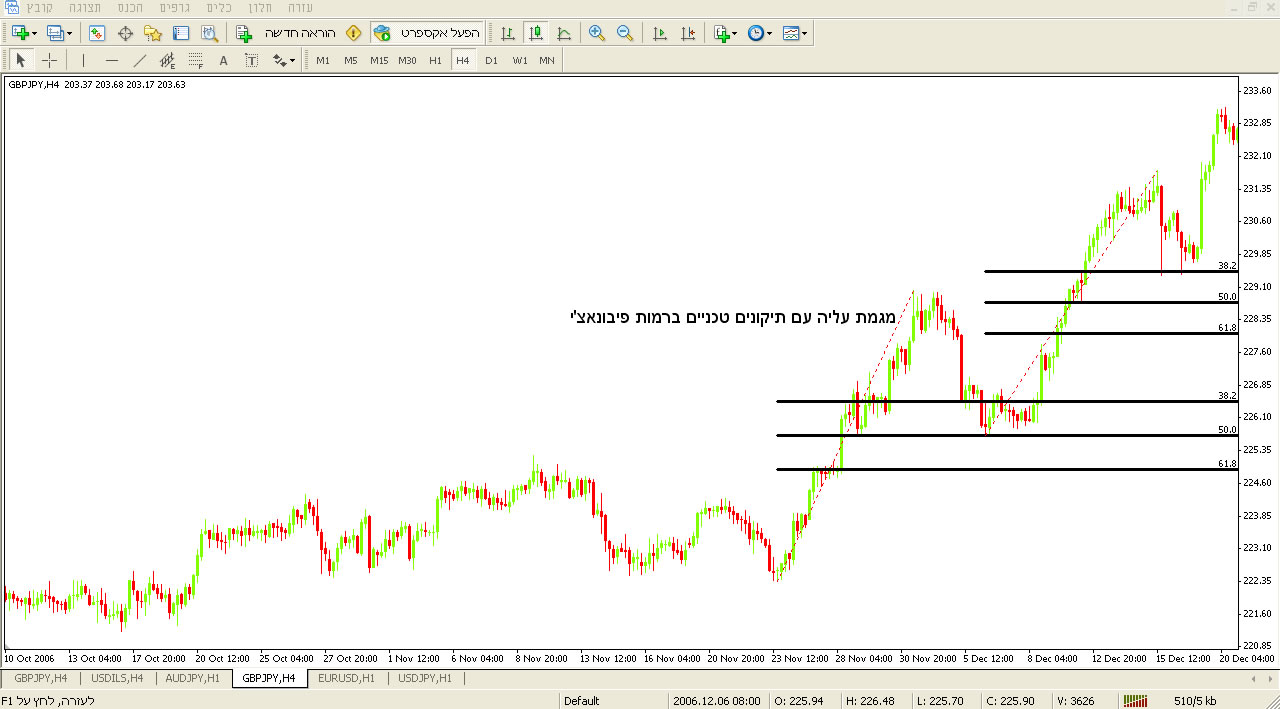
Task: Select the Crosshair cursor tool
Action: (49, 60)
